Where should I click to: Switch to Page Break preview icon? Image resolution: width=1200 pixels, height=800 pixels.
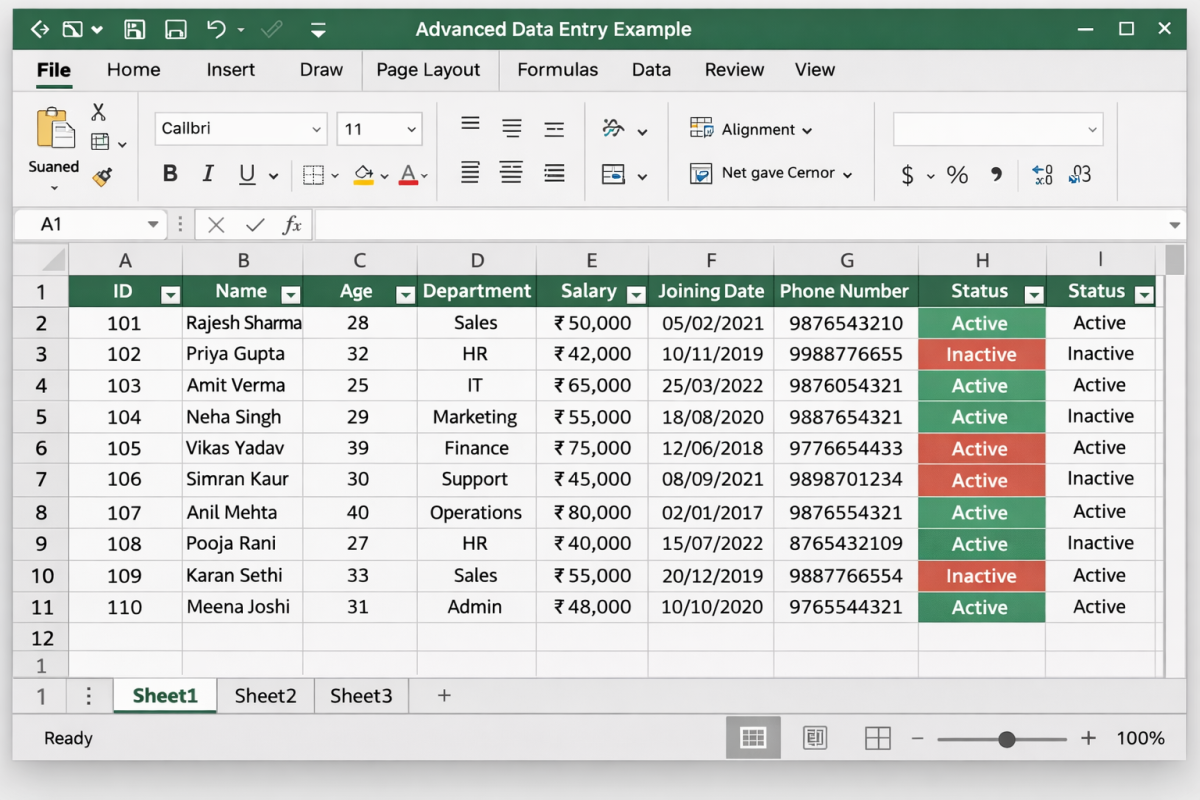877,738
